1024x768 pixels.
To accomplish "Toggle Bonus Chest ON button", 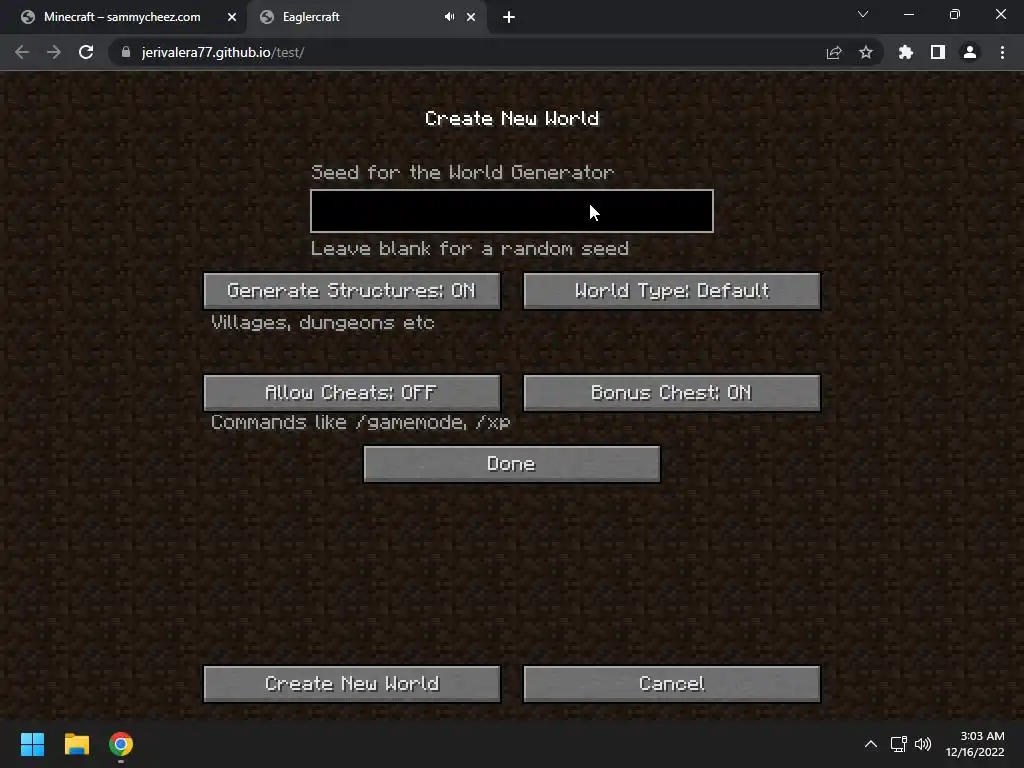I will [x=672, y=392].
